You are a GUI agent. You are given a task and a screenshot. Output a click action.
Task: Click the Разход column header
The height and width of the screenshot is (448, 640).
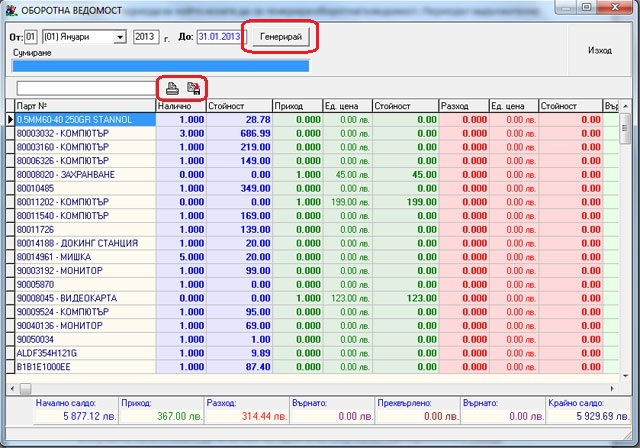(x=464, y=106)
